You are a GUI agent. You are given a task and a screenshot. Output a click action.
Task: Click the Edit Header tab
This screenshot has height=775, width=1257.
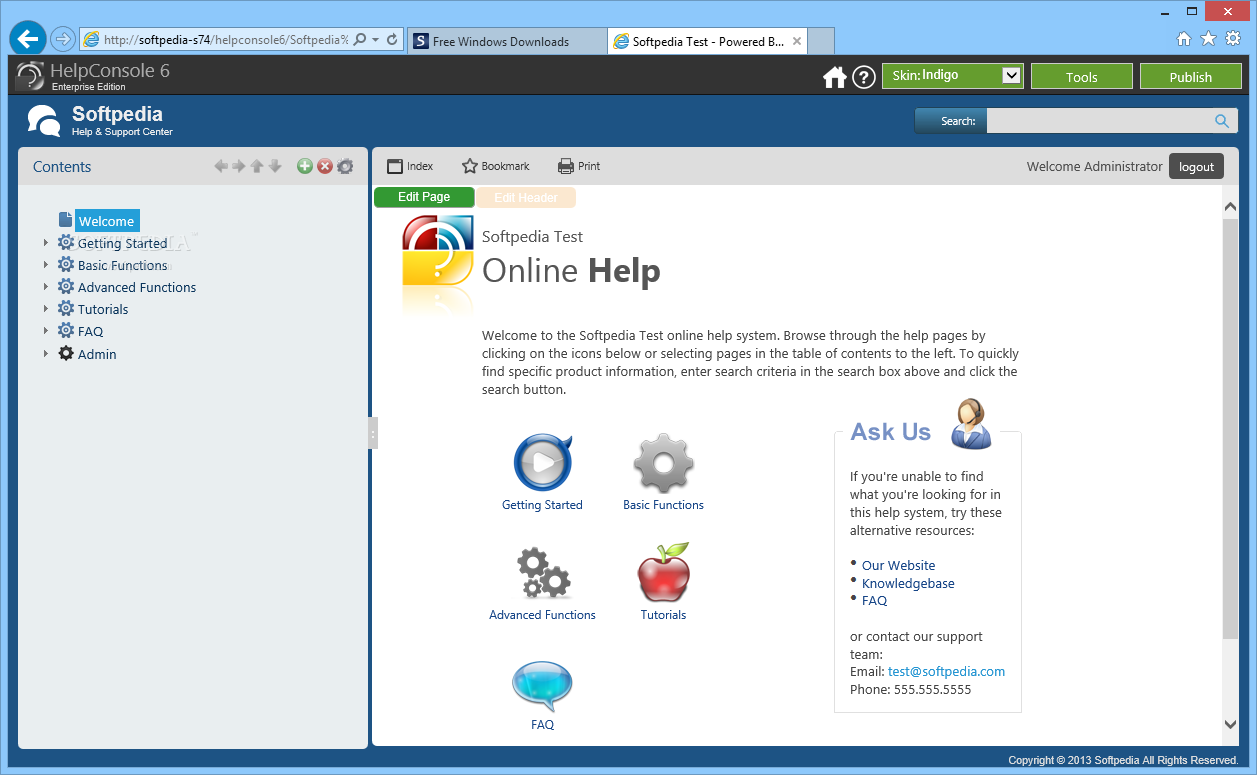[526, 198]
